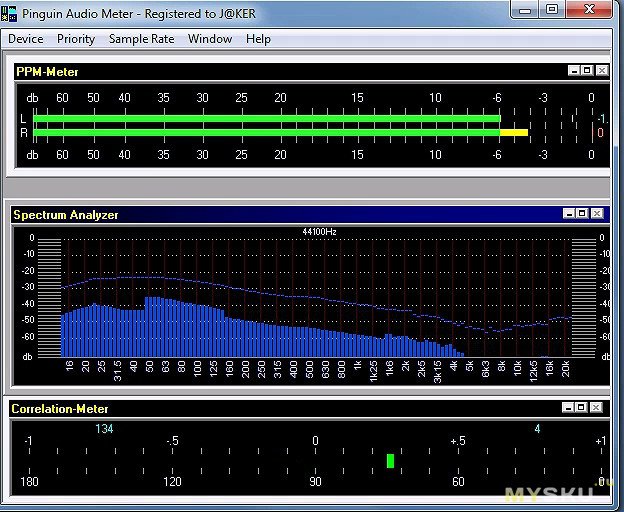Viewport: 624px width, 512px height.
Task: Minimize the Spectrum Analyzer panel
Action: click(x=568, y=214)
